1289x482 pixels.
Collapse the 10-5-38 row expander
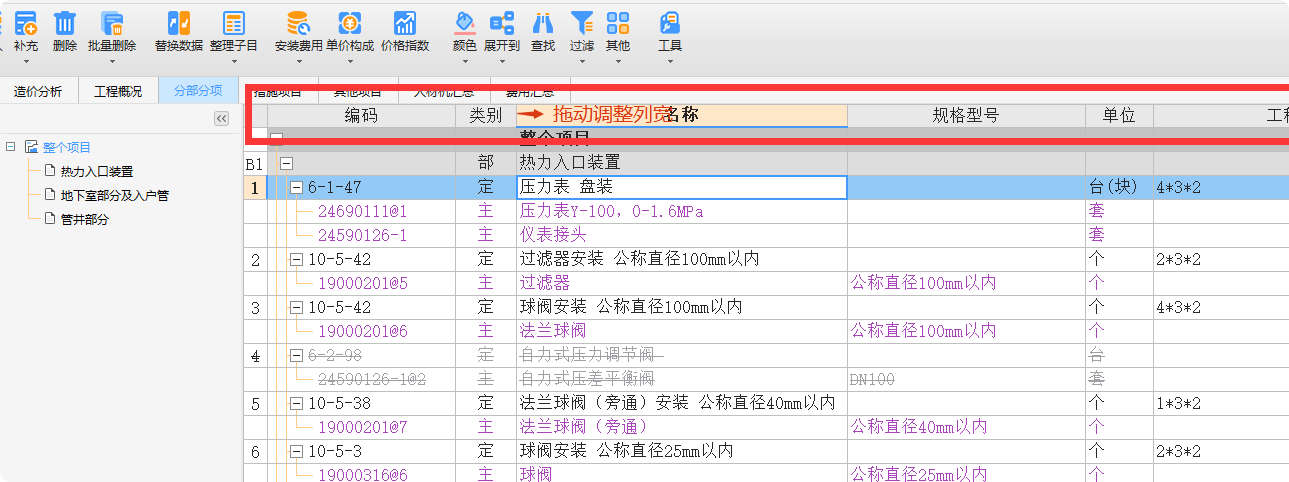pyautogui.click(x=297, y=403)
